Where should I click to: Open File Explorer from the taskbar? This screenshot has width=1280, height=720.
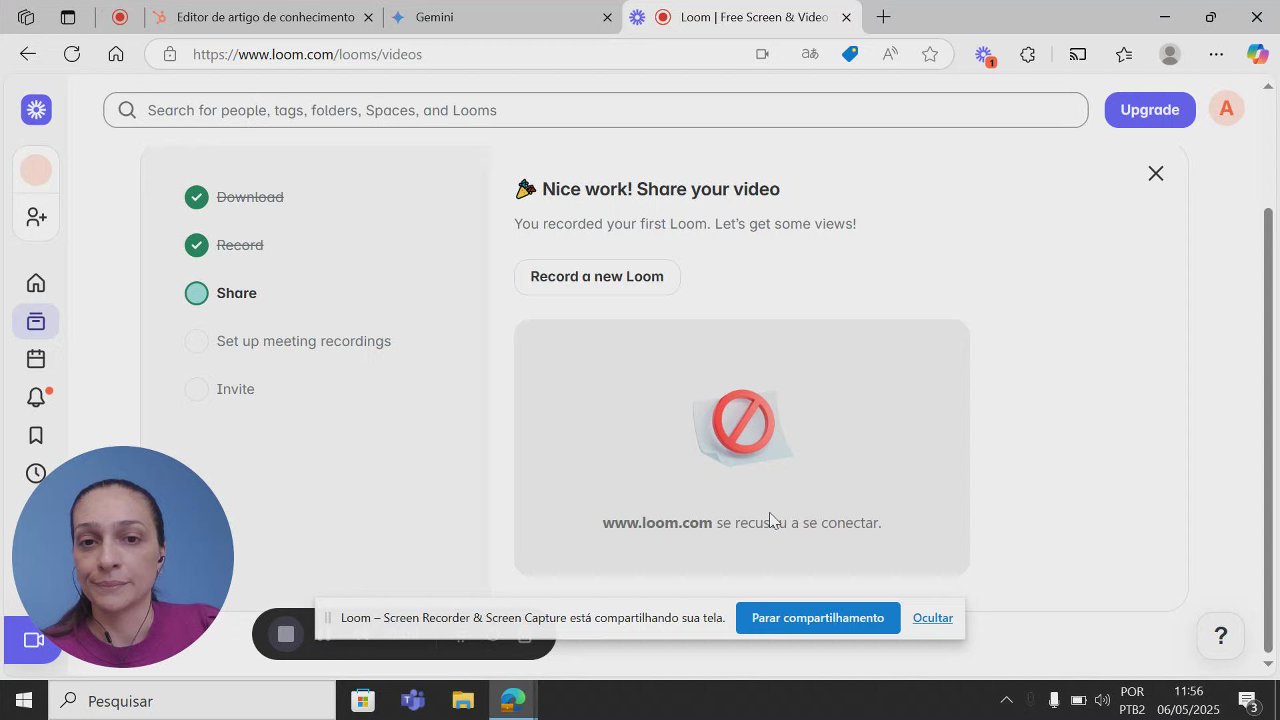463,701
